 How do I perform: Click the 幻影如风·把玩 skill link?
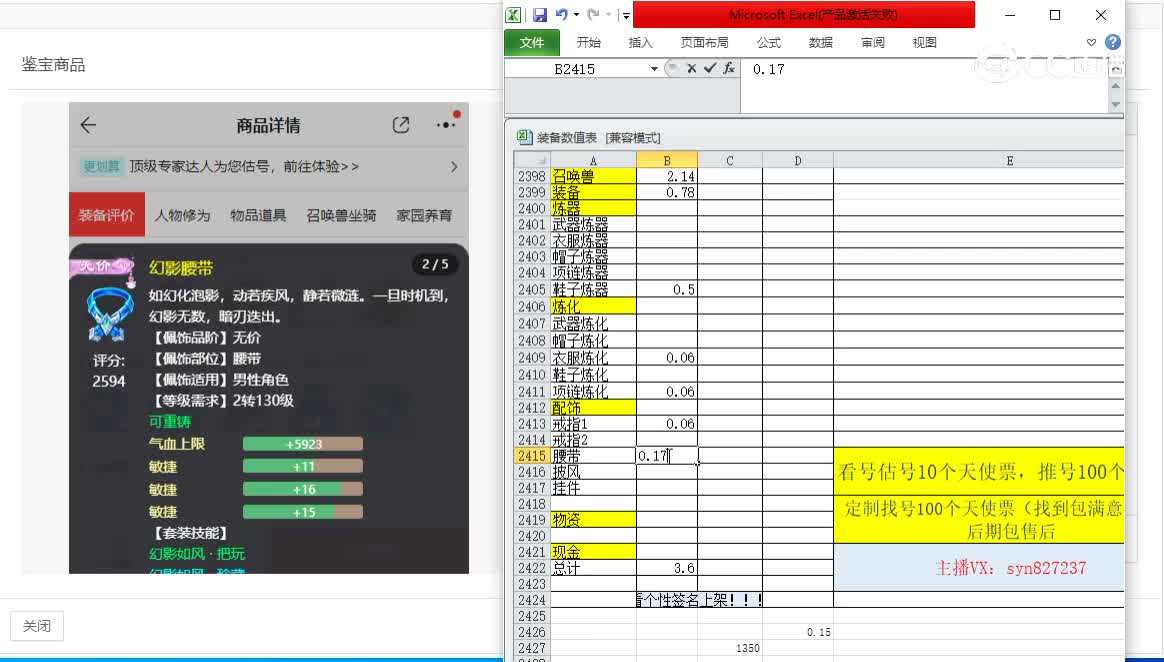[197, 554]
